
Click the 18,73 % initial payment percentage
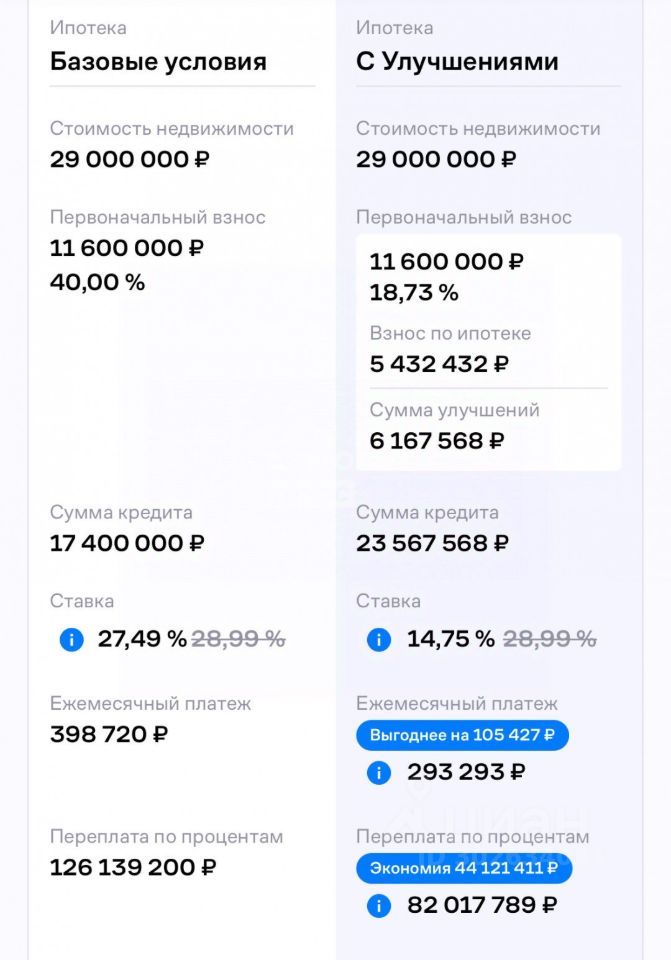(414, 293)
